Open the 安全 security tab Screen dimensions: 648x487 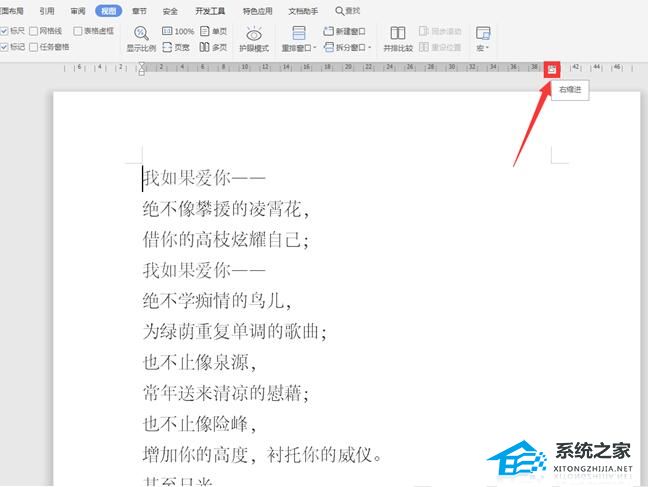coord(170,11)
